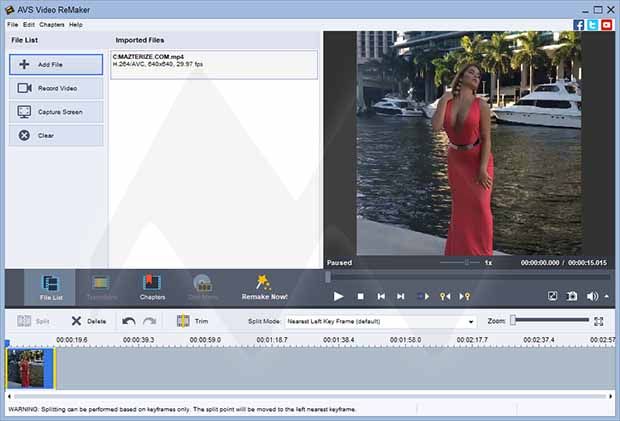Click the Add File button
620x421 pixels.
click(x=56, y=64)
